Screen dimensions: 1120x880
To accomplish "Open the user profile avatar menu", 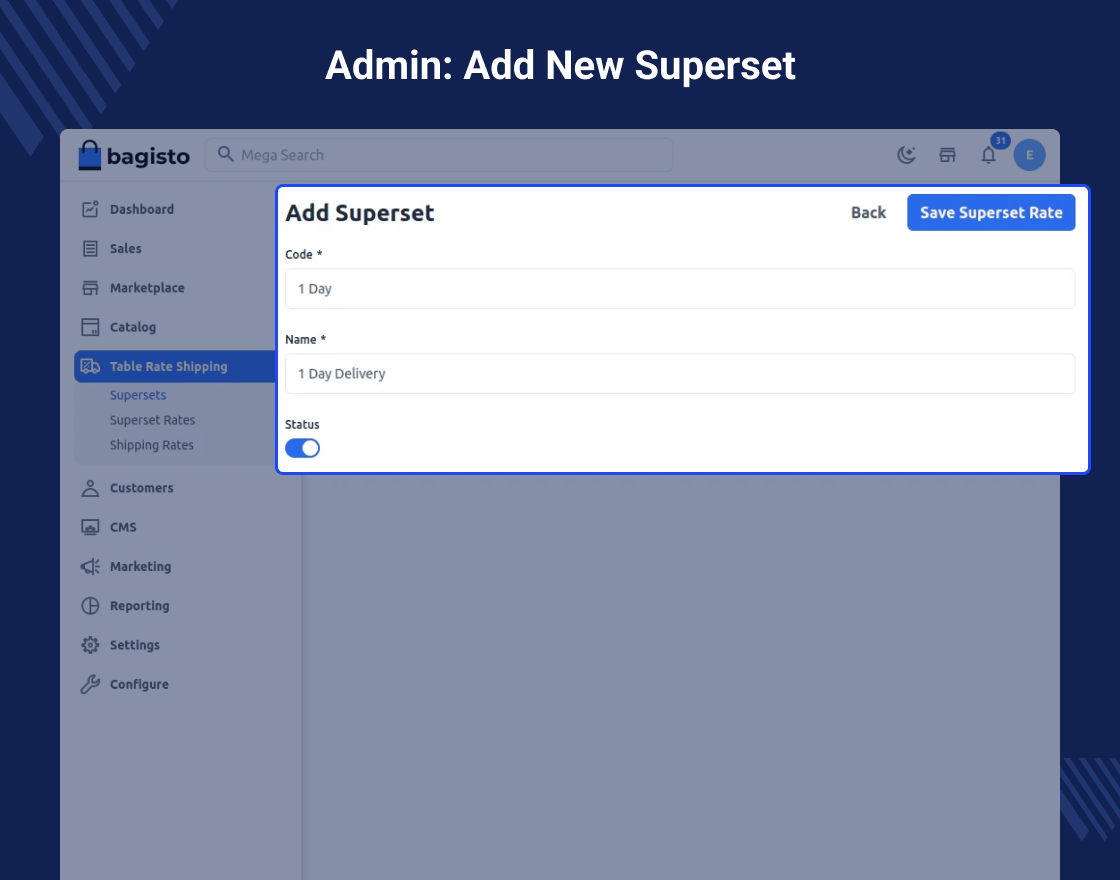I will coord(1029,155).
